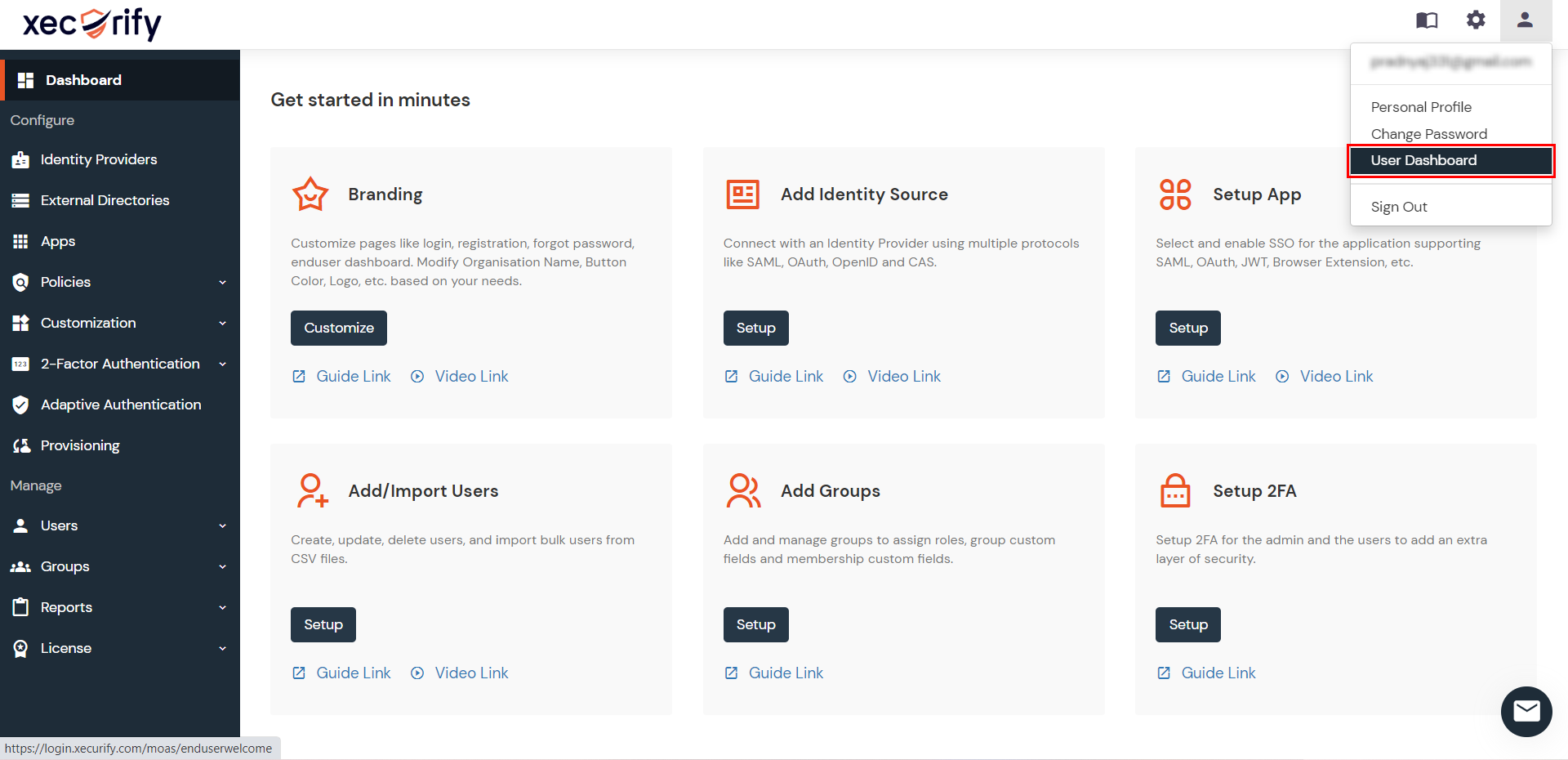The height and width of the screenshot is (760, 1568).
Task: Click the settings gear icon
Action: tap(1476, 20)
